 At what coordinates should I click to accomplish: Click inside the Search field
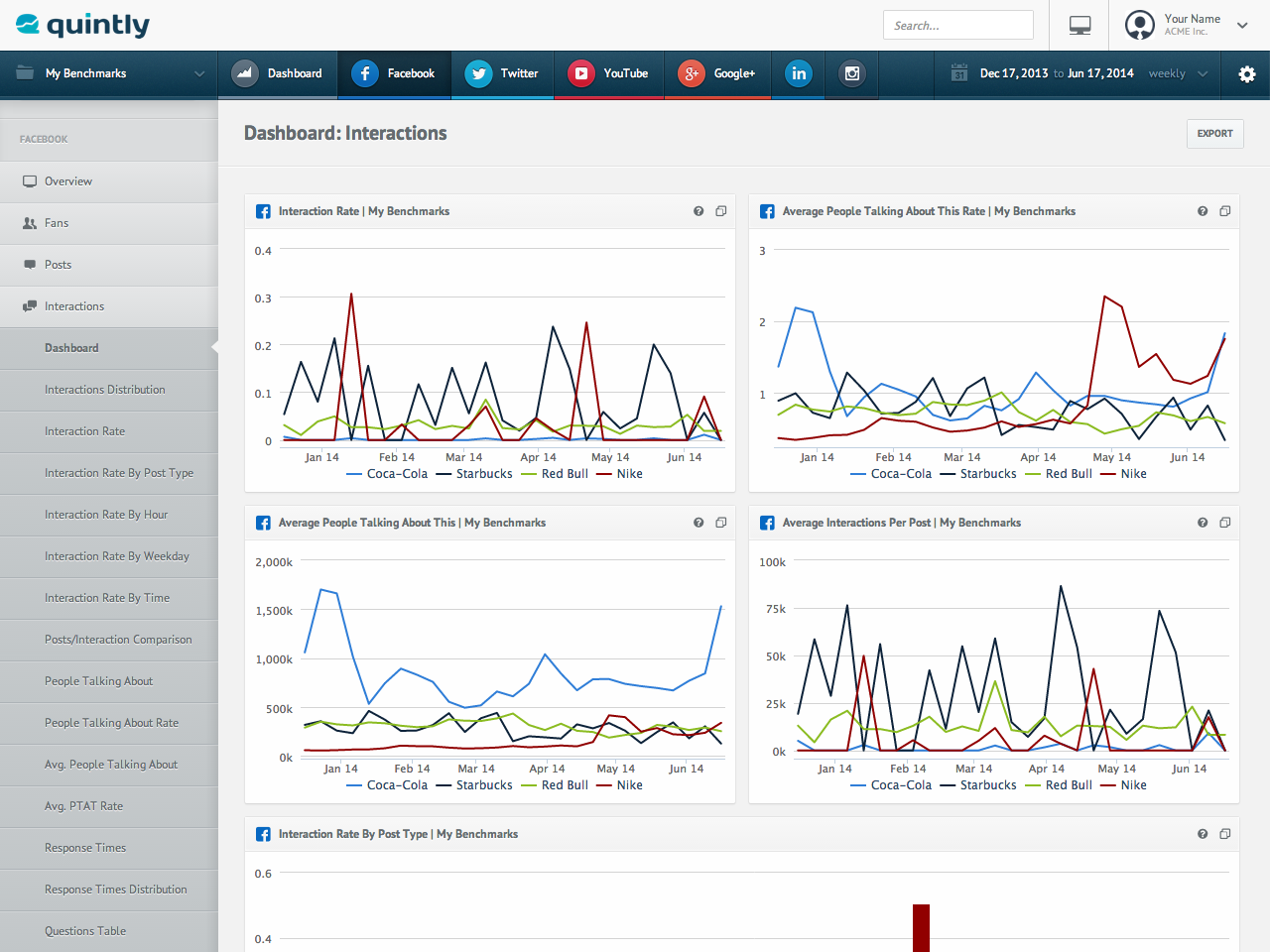[x=957, y=25]
